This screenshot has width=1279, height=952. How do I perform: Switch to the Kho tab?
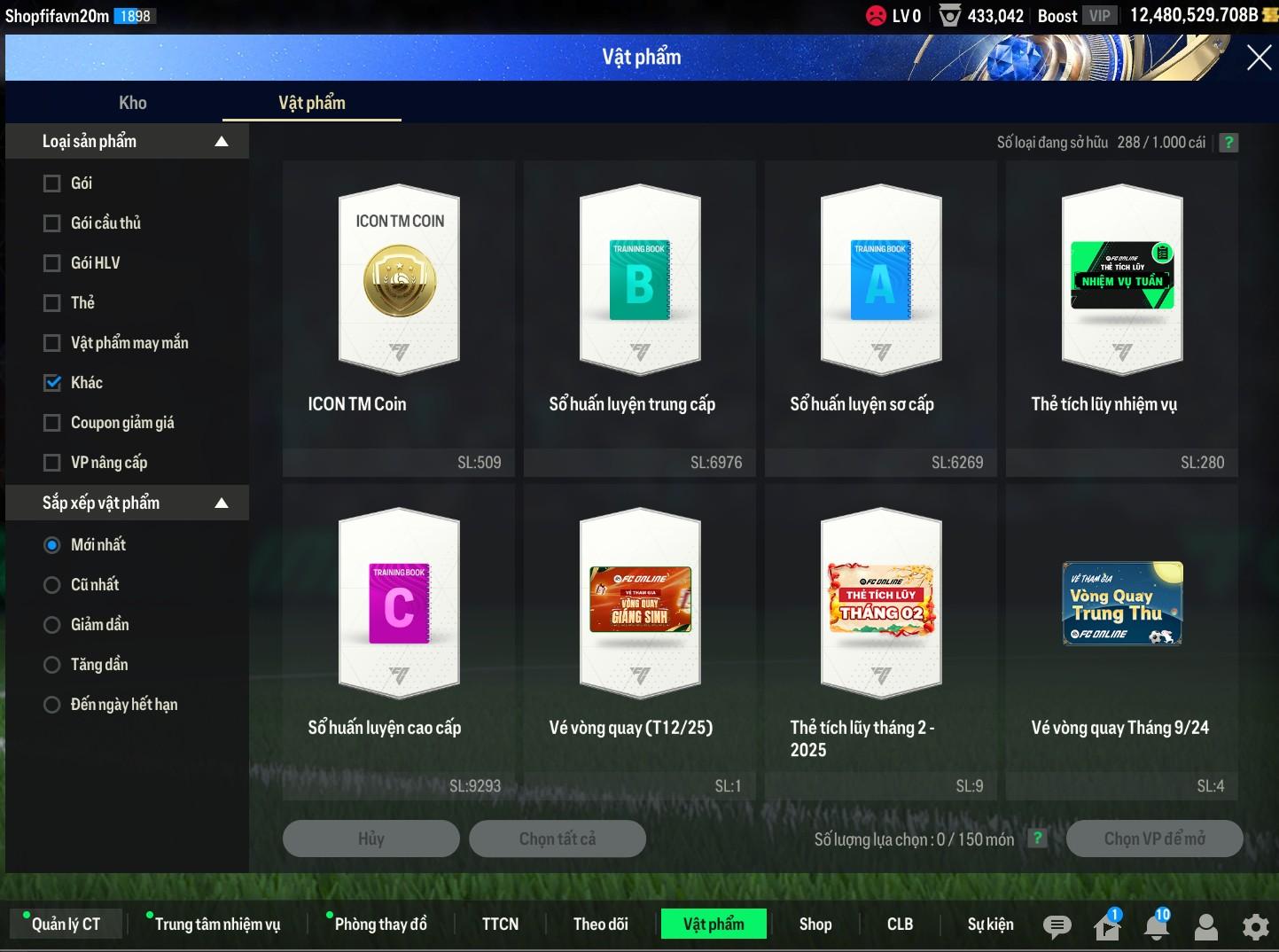133,103
